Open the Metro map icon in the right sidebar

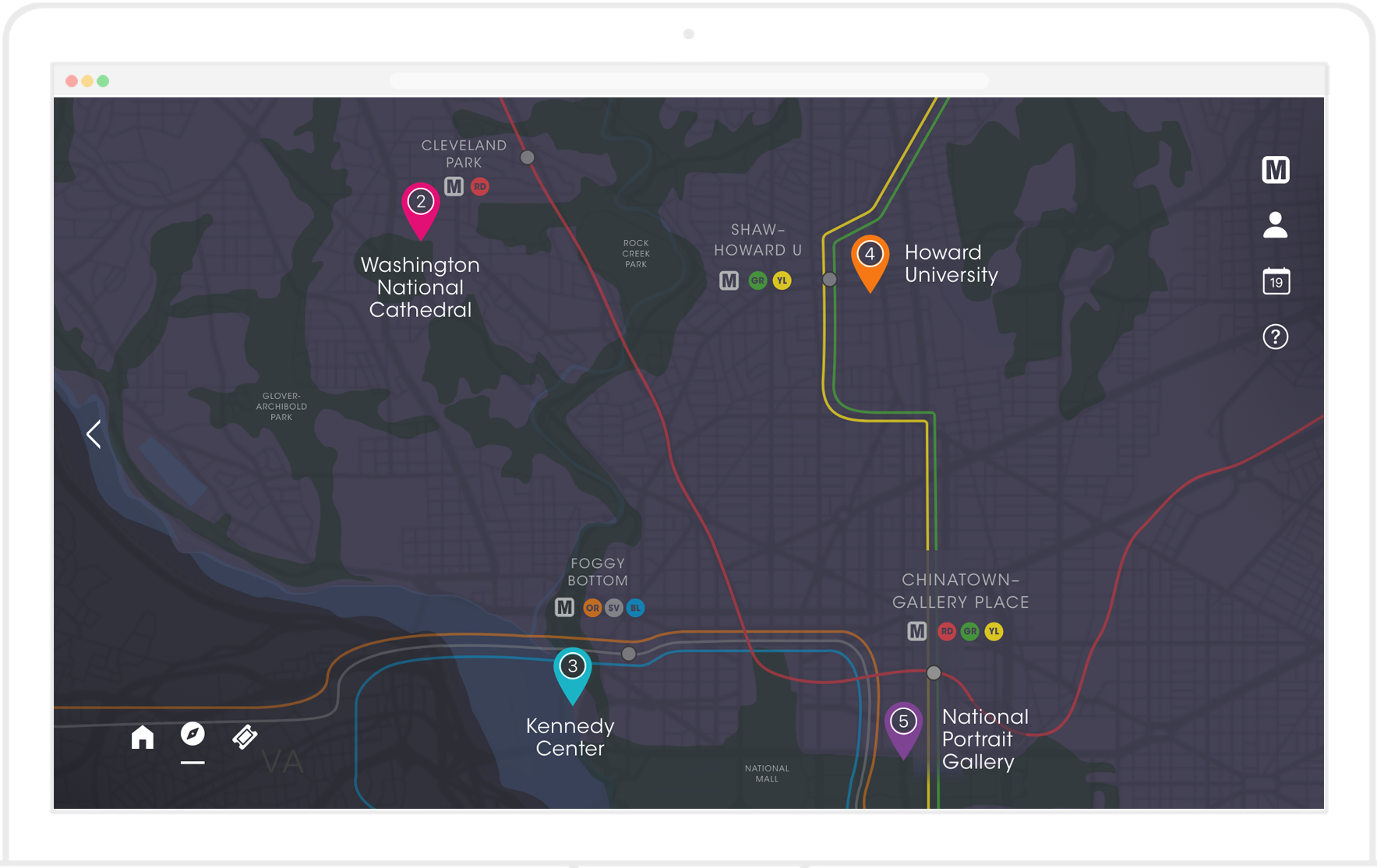pyautogui.click(x=1275, y=170)
